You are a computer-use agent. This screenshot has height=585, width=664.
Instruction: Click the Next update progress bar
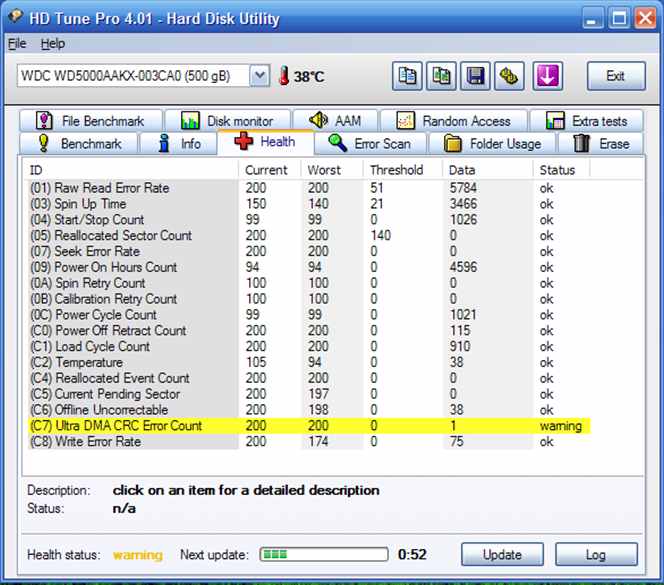coord(324,554)
